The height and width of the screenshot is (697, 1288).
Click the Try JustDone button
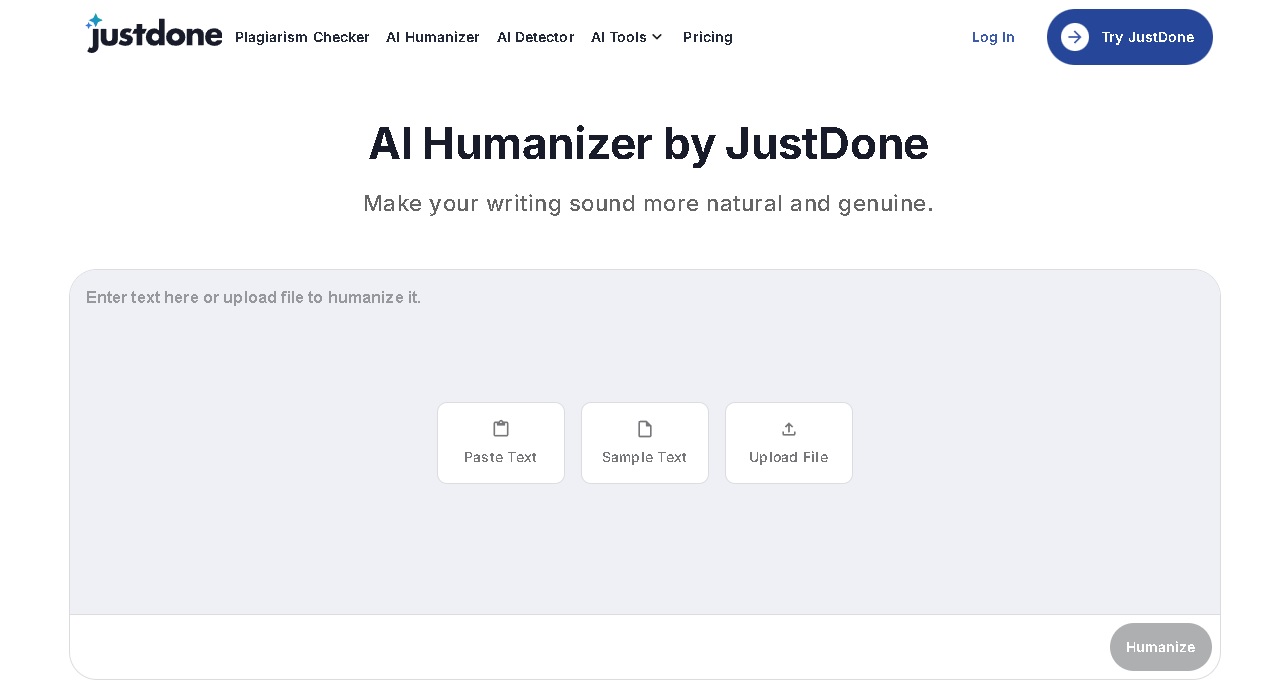[1130, 37]
